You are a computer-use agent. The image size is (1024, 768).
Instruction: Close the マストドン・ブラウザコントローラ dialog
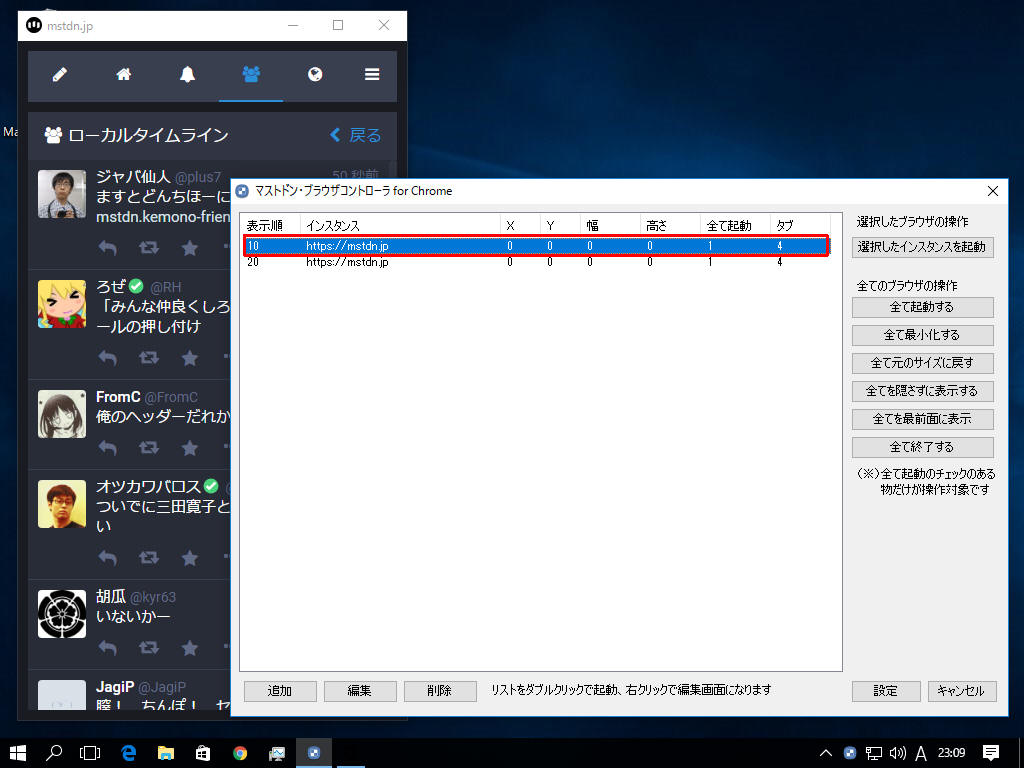[x=993, y=191]
